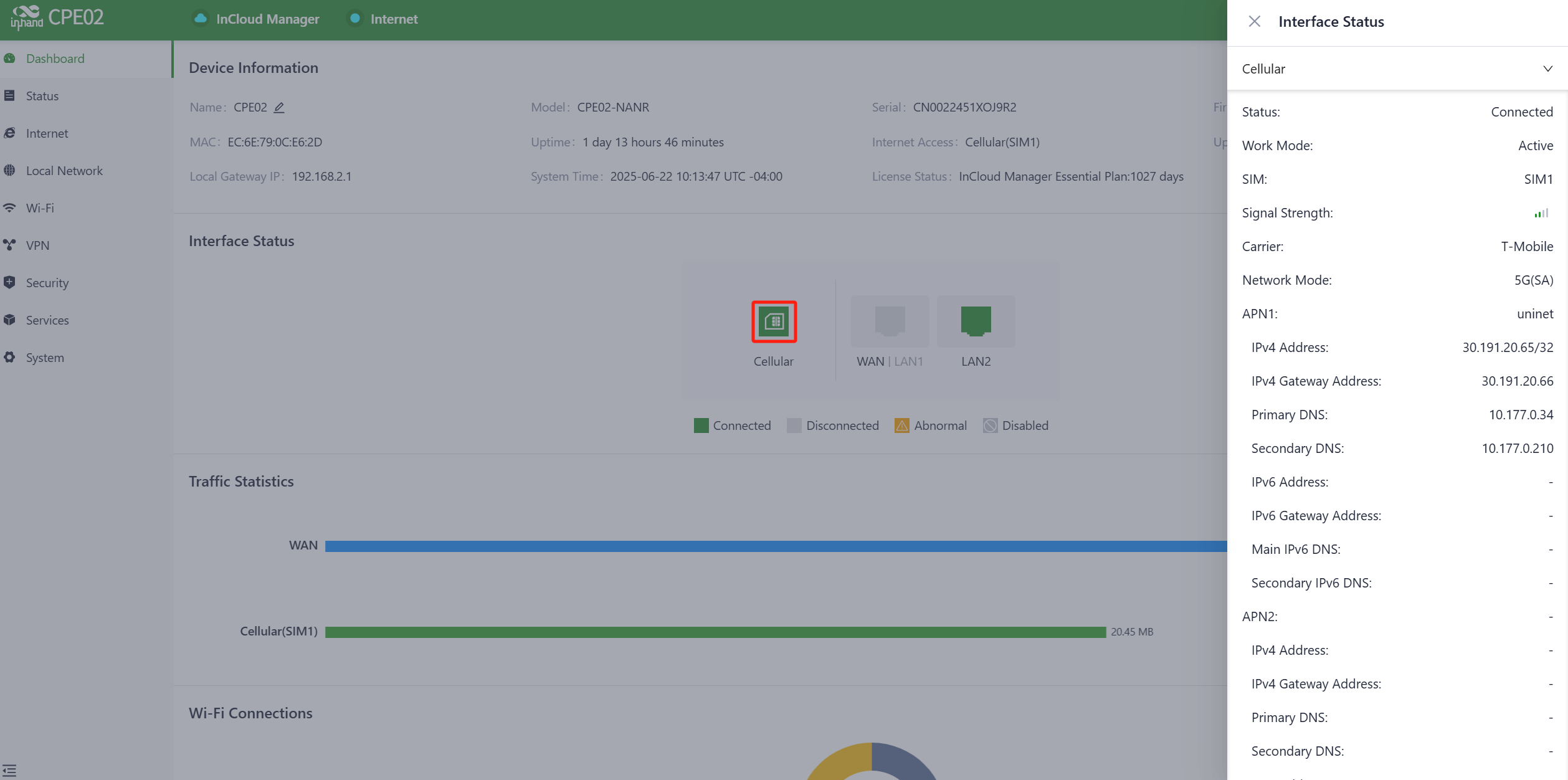Open the VPN section
Viewport: 1568px width, 780px height.
(37, 245)
